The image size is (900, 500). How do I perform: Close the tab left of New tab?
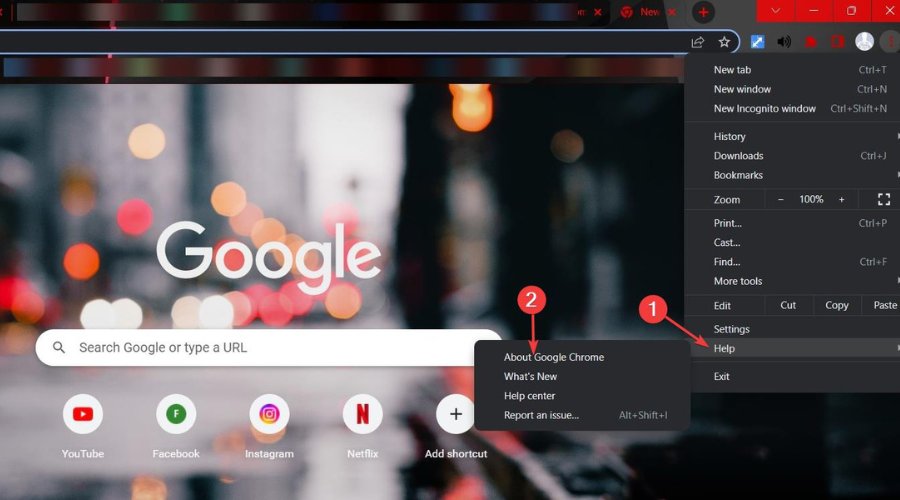pos(598,12)
